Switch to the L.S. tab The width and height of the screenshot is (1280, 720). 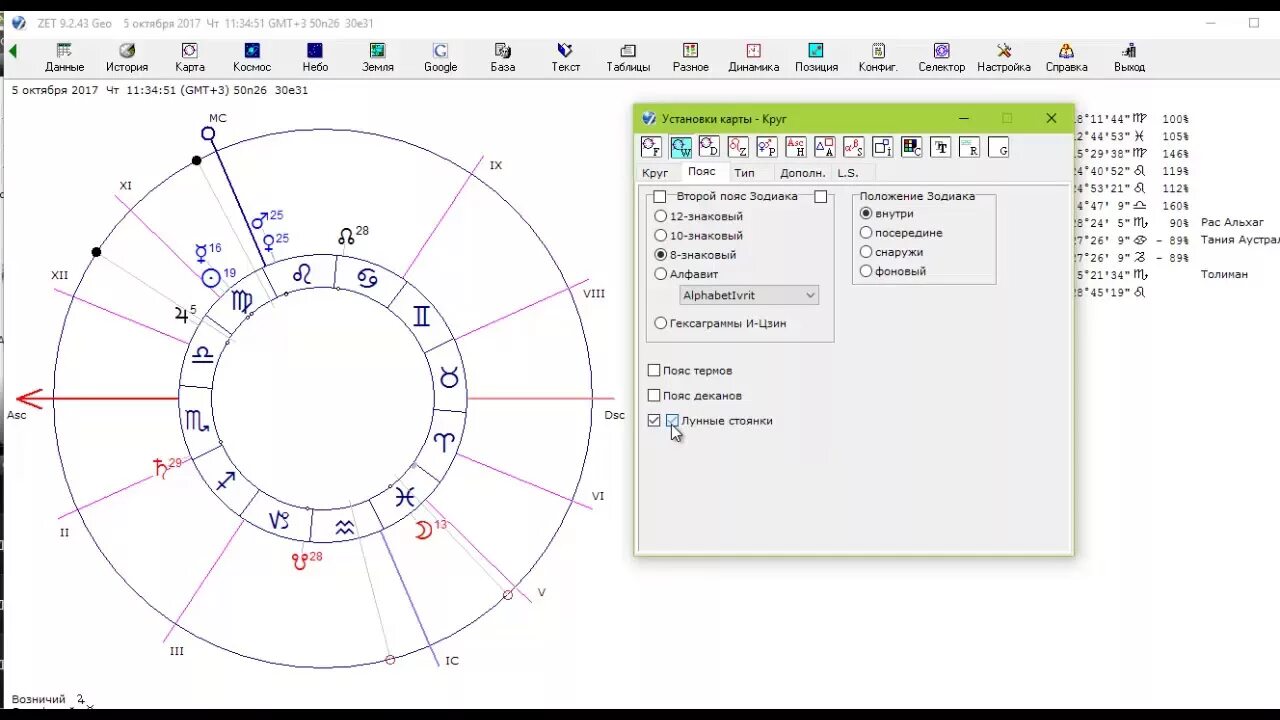[x=848, y=173]
